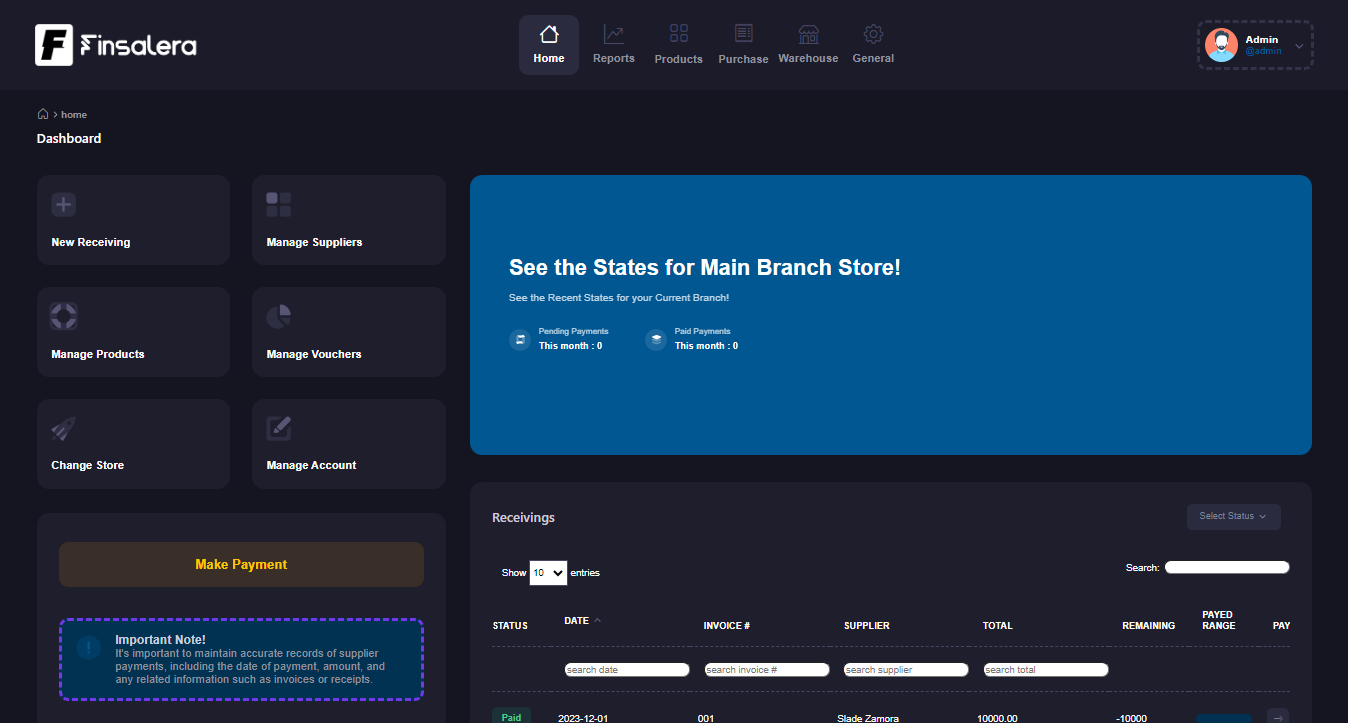The height and width of the screenshot is (723, 1348).
Task: Click the Receivings panel title
Action: coord(523,518)
